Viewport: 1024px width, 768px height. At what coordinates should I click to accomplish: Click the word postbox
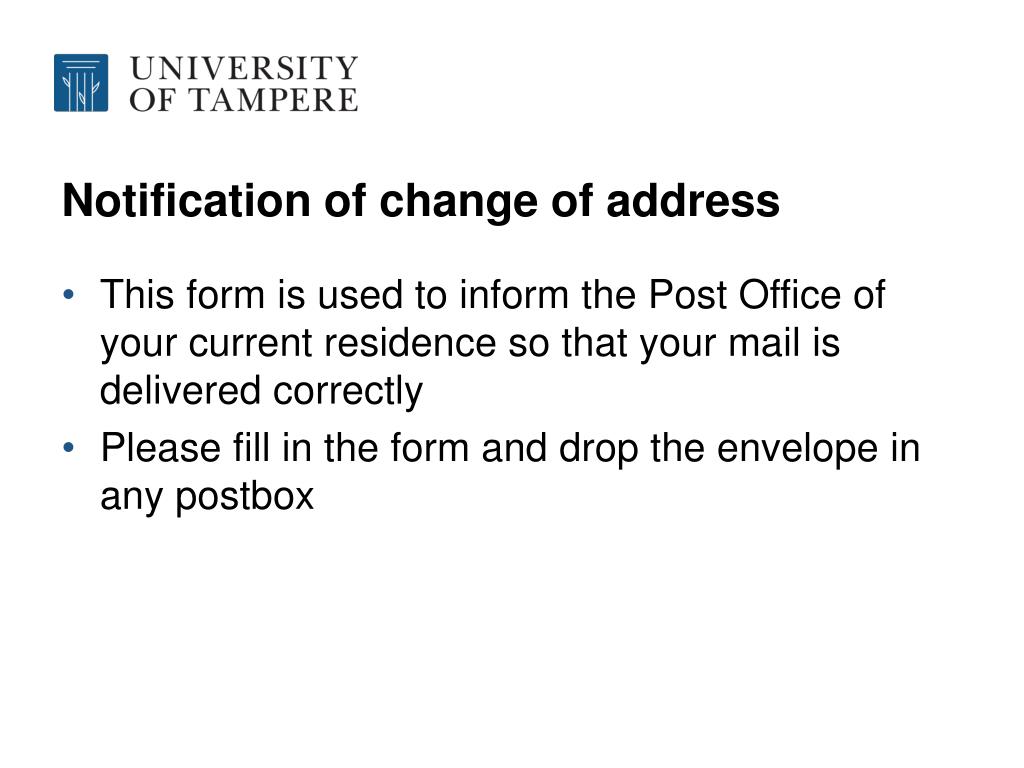coord(244,497)
